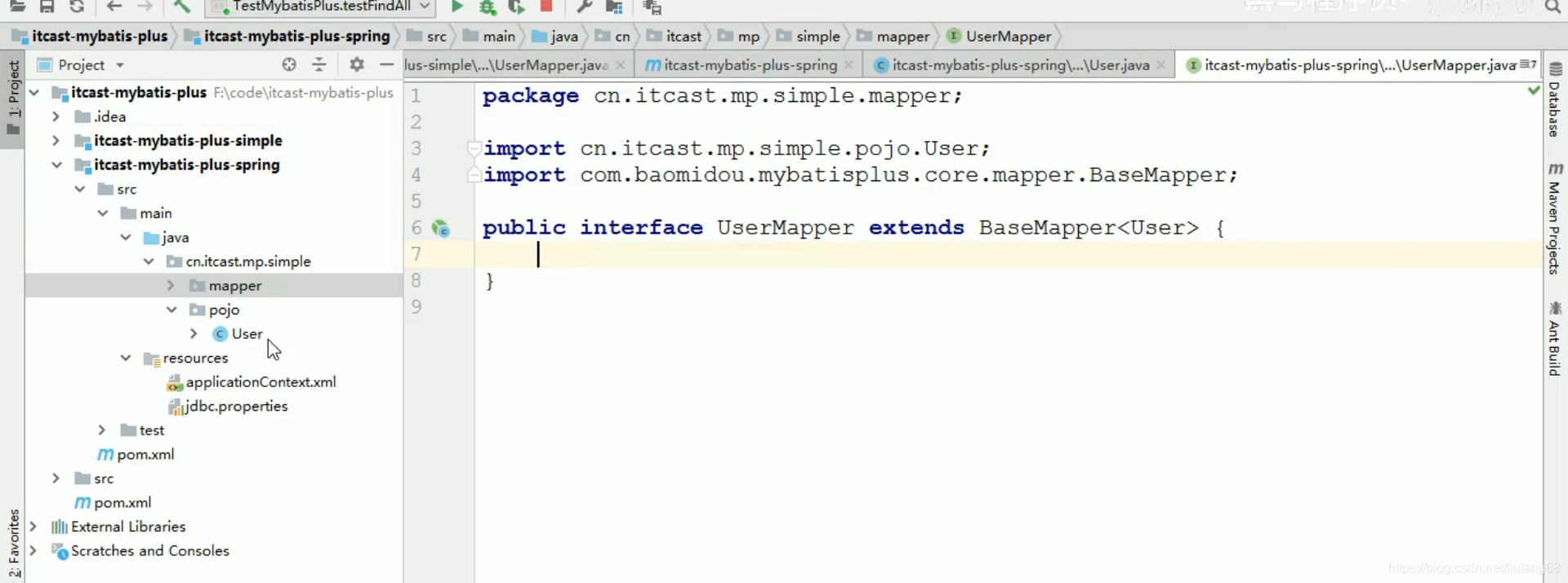Expand the itcast-mybatis-plus-simple module
Image resolution: width=1568 pixels, height=583 pixels.
click(56, 140)
